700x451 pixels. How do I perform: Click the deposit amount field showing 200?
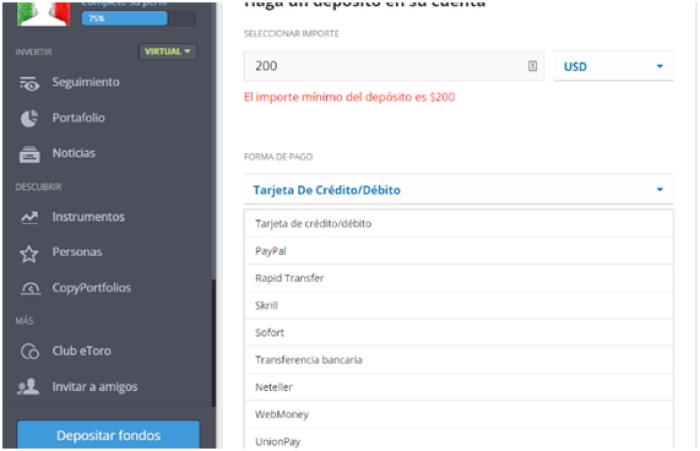click(x=394, y=66)
